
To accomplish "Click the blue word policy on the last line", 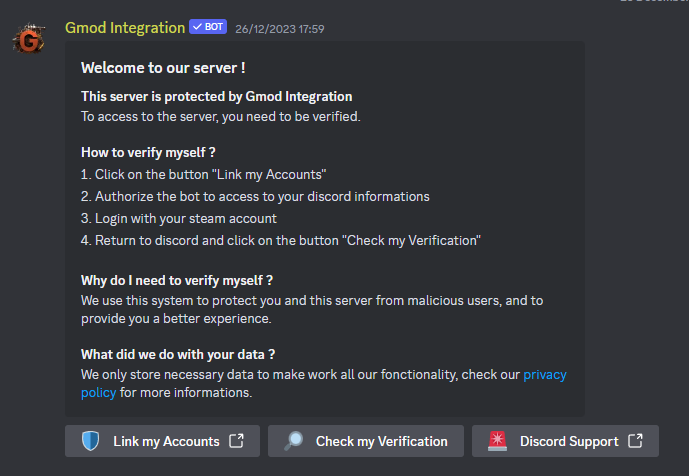I will pos(98,393).
